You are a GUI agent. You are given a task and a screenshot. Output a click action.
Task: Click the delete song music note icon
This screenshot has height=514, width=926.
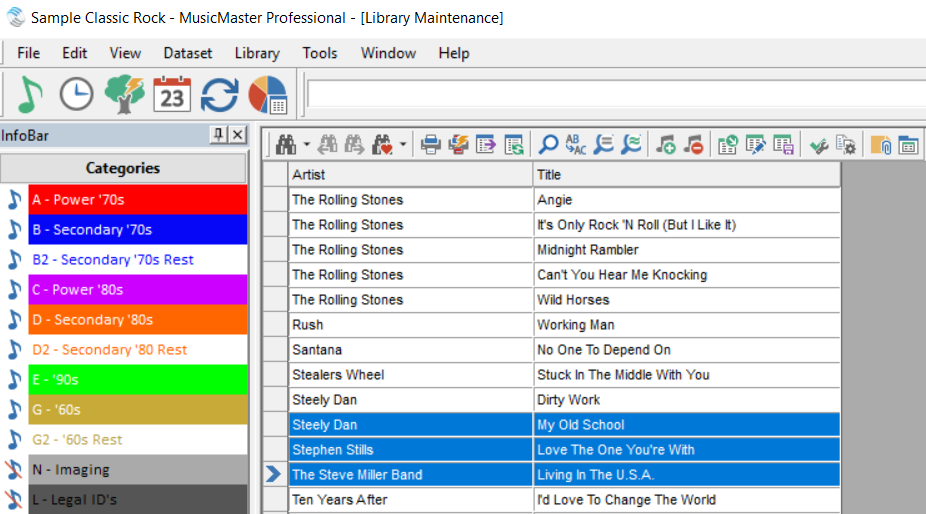pos(694,144)
